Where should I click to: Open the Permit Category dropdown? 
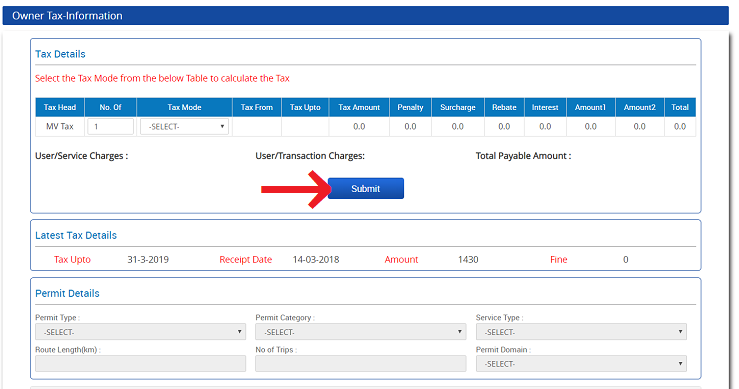click(x=361, y=332)
